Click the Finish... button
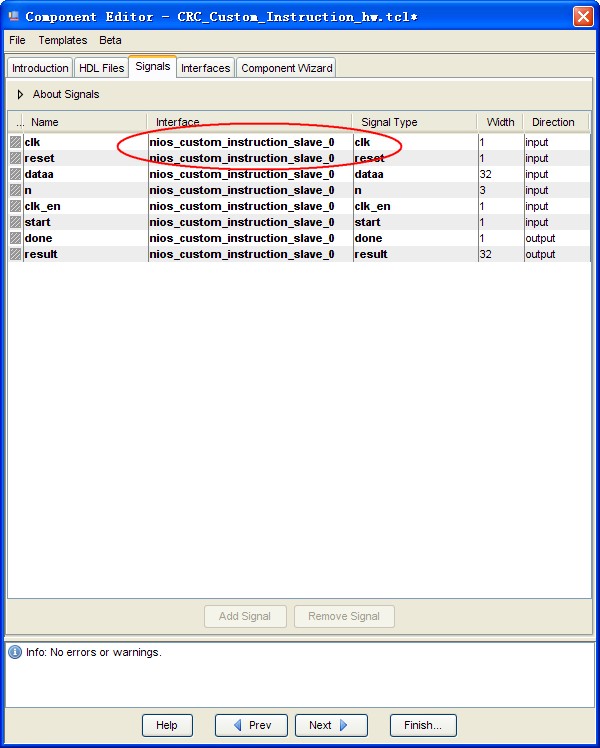Screen dimensions: 600x748 click(423, 725)
